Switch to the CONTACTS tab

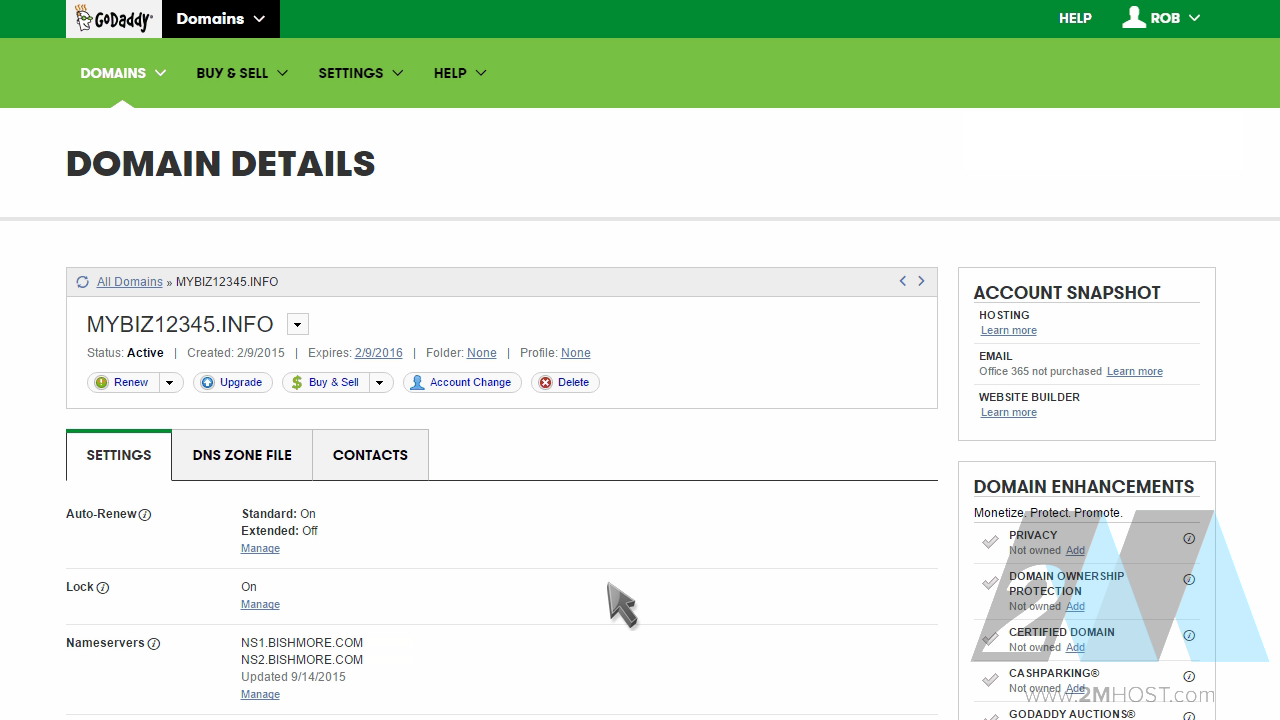pos(370,455)
